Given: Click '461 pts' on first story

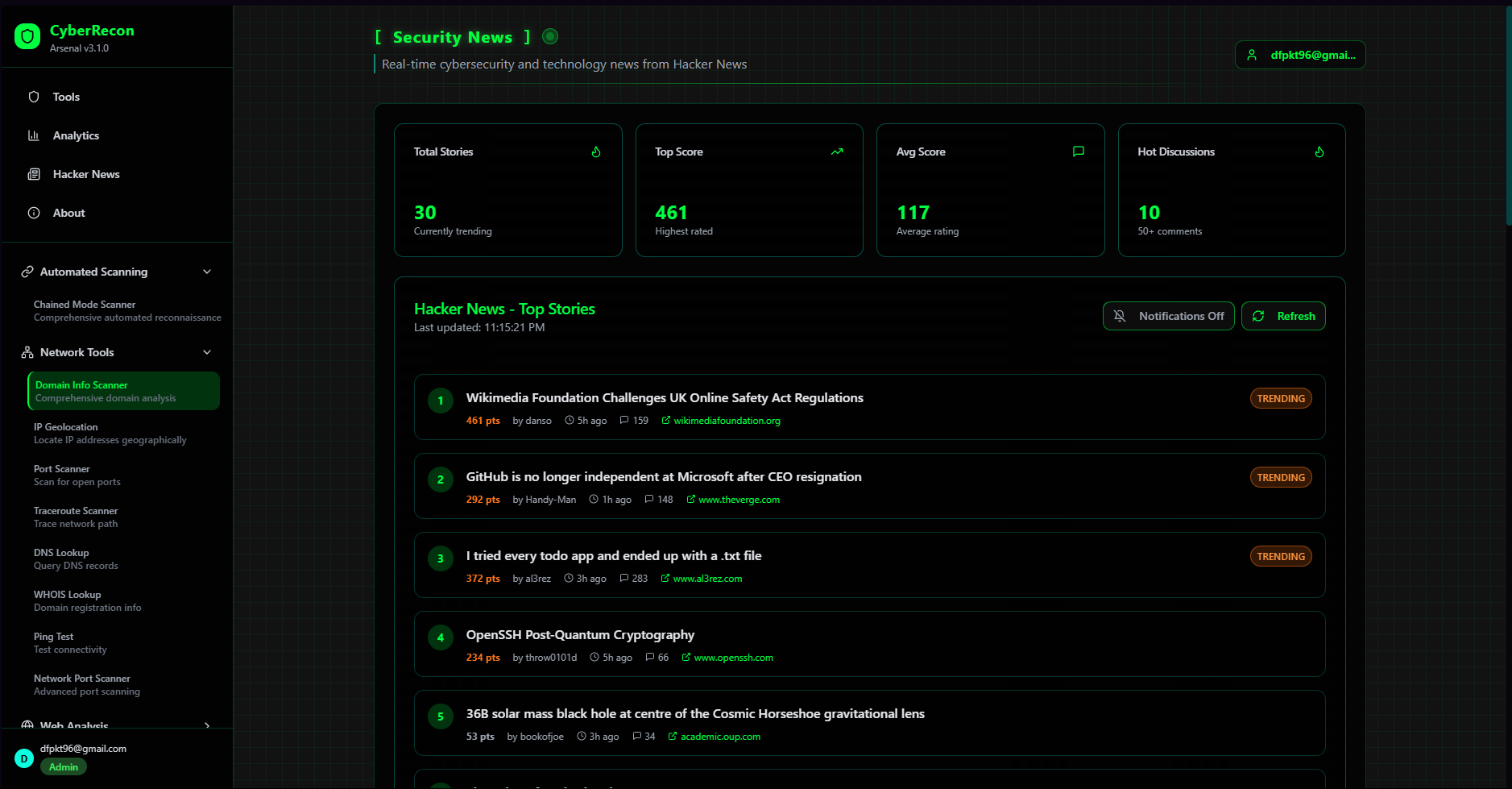Looking at the screenshot, I should [483, 420].
